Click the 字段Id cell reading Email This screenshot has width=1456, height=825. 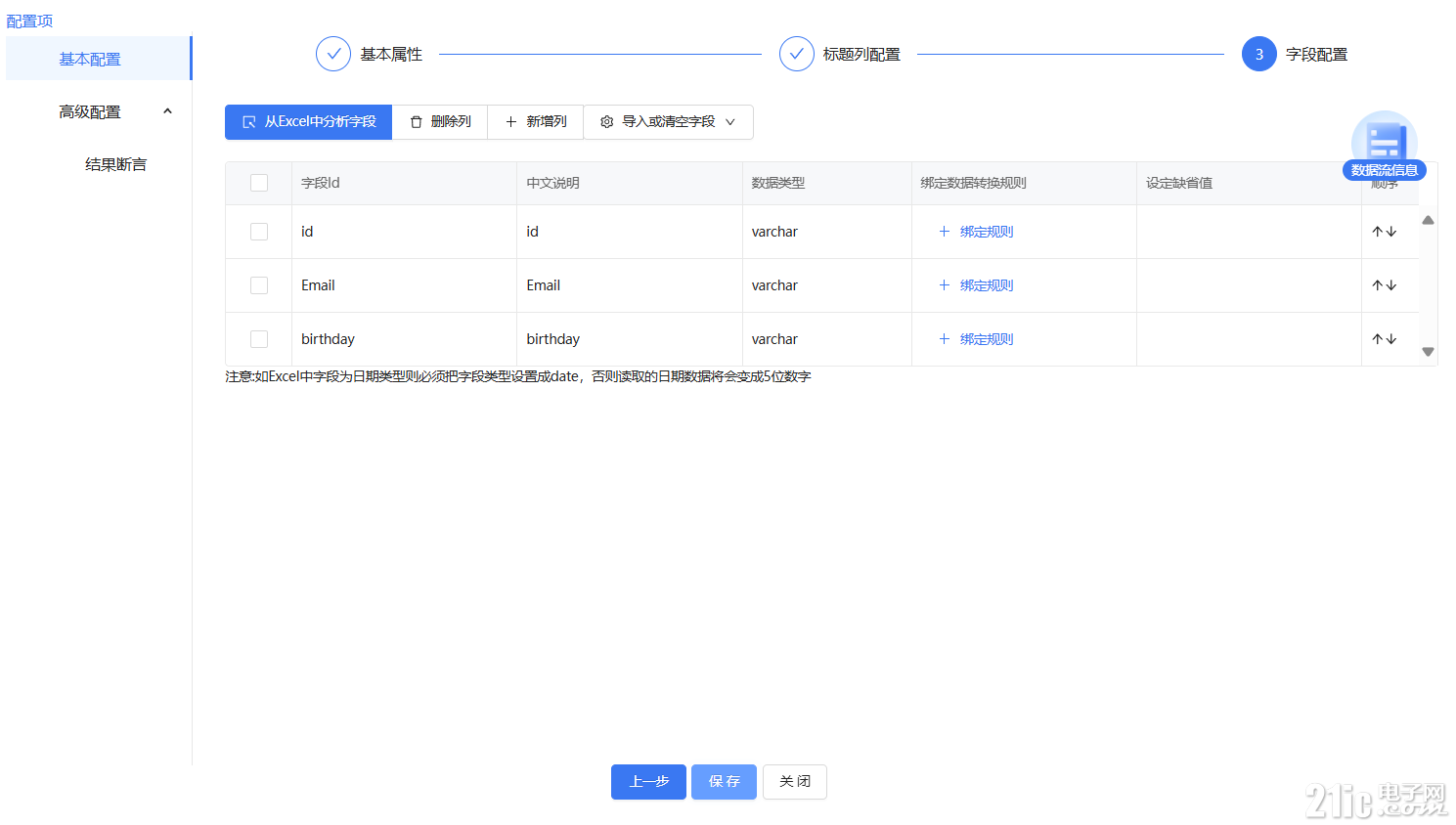[x=404, y=285]
